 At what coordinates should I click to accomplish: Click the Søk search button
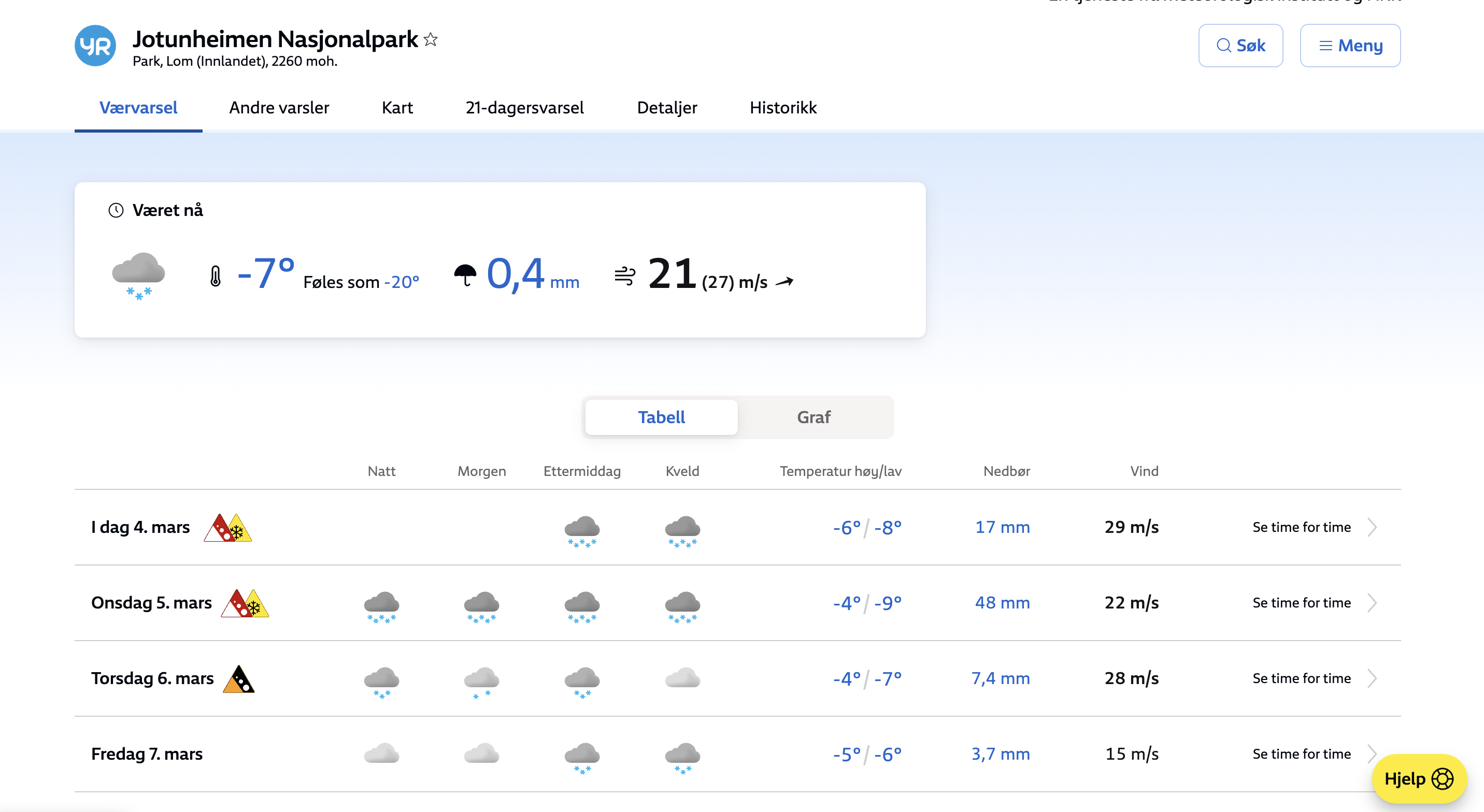click(1240, 46)
